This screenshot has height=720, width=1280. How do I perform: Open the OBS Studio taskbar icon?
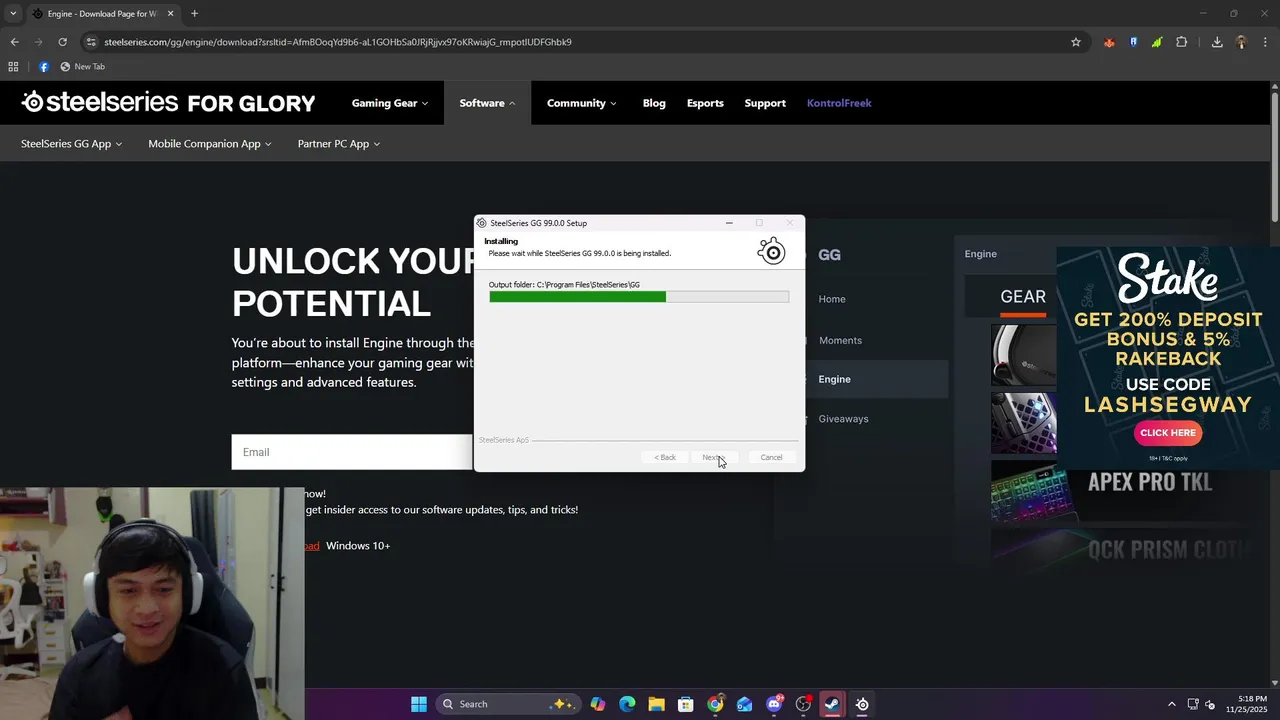[x=803, y=704]
